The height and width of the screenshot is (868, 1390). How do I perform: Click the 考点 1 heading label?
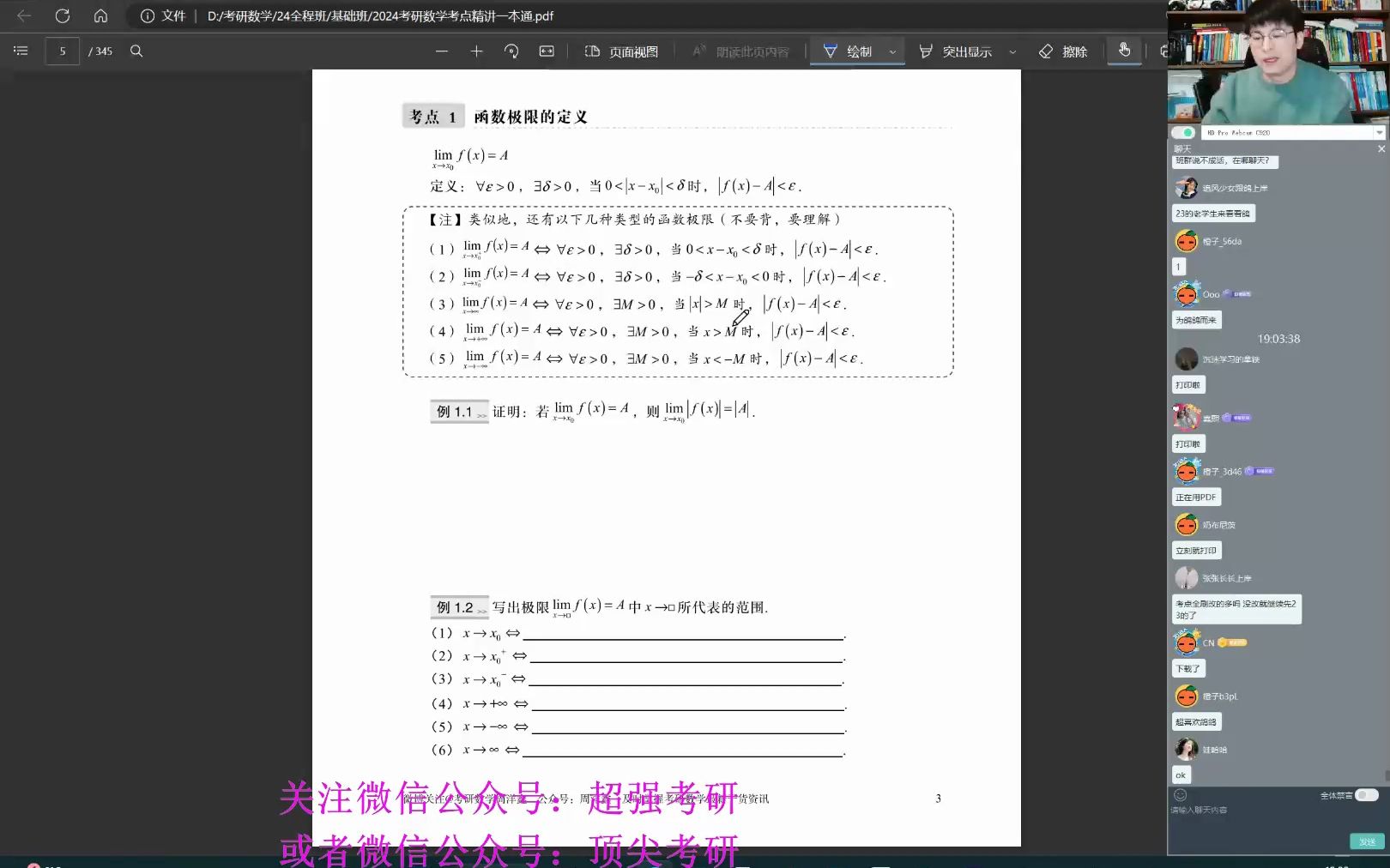[433, 117]
